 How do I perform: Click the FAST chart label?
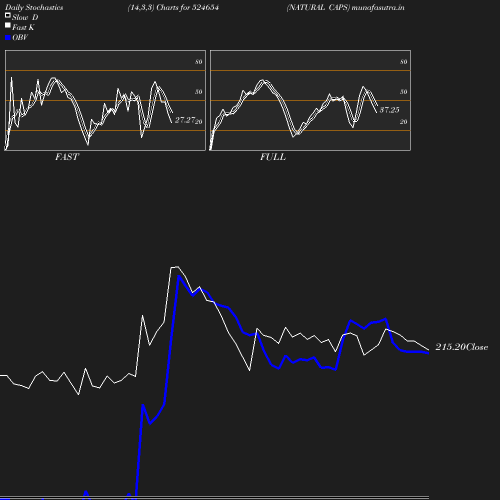67,157
